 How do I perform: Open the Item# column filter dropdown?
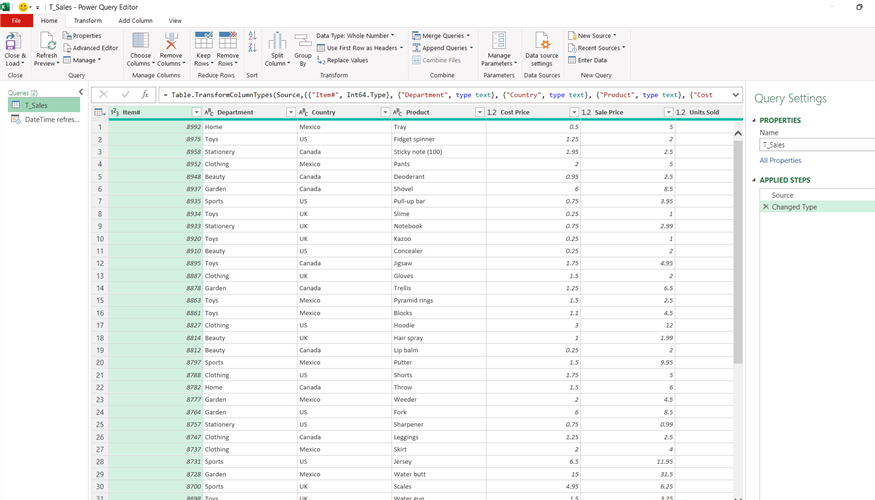[196, 112]
